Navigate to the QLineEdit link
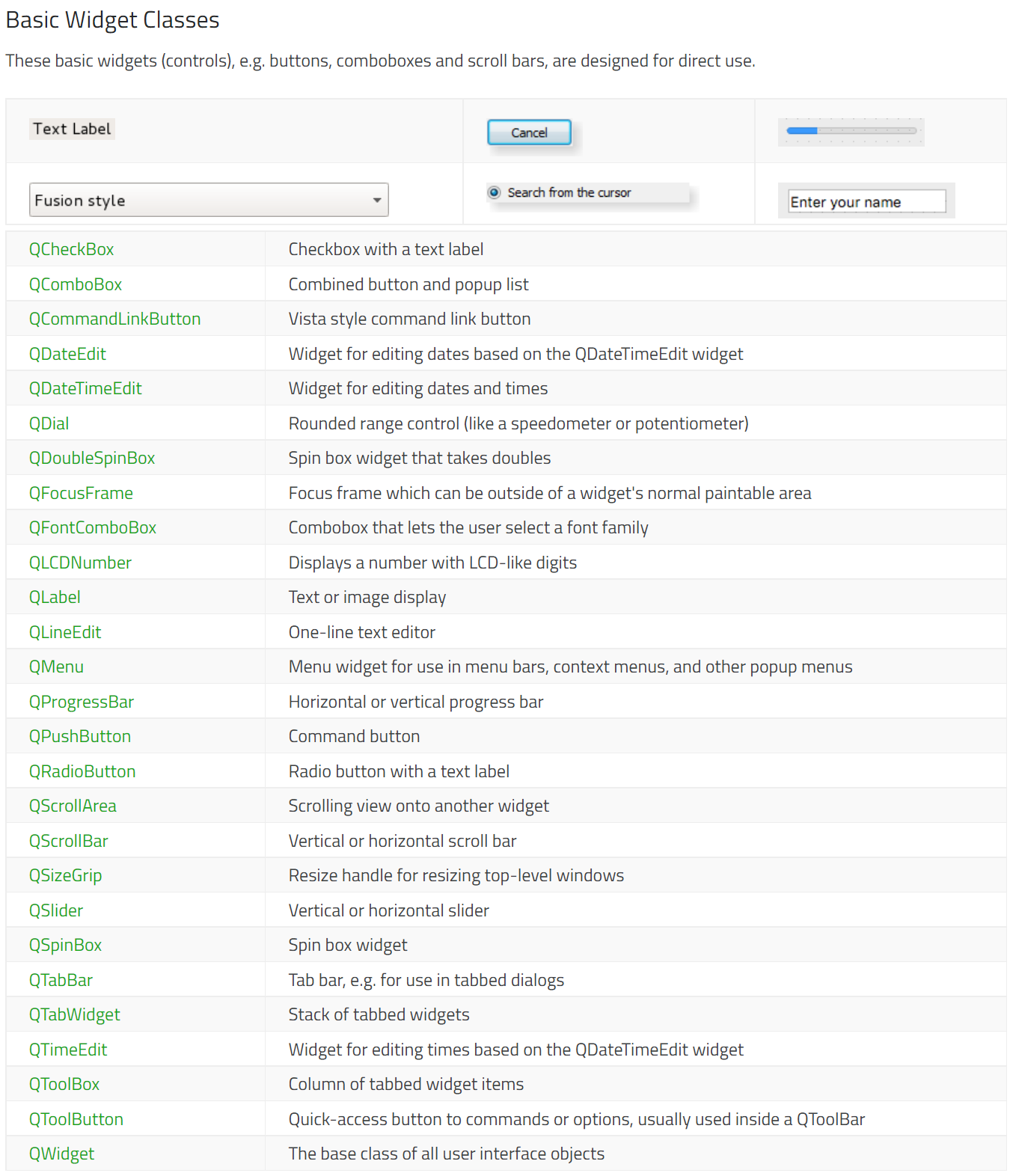 (65, 632)
